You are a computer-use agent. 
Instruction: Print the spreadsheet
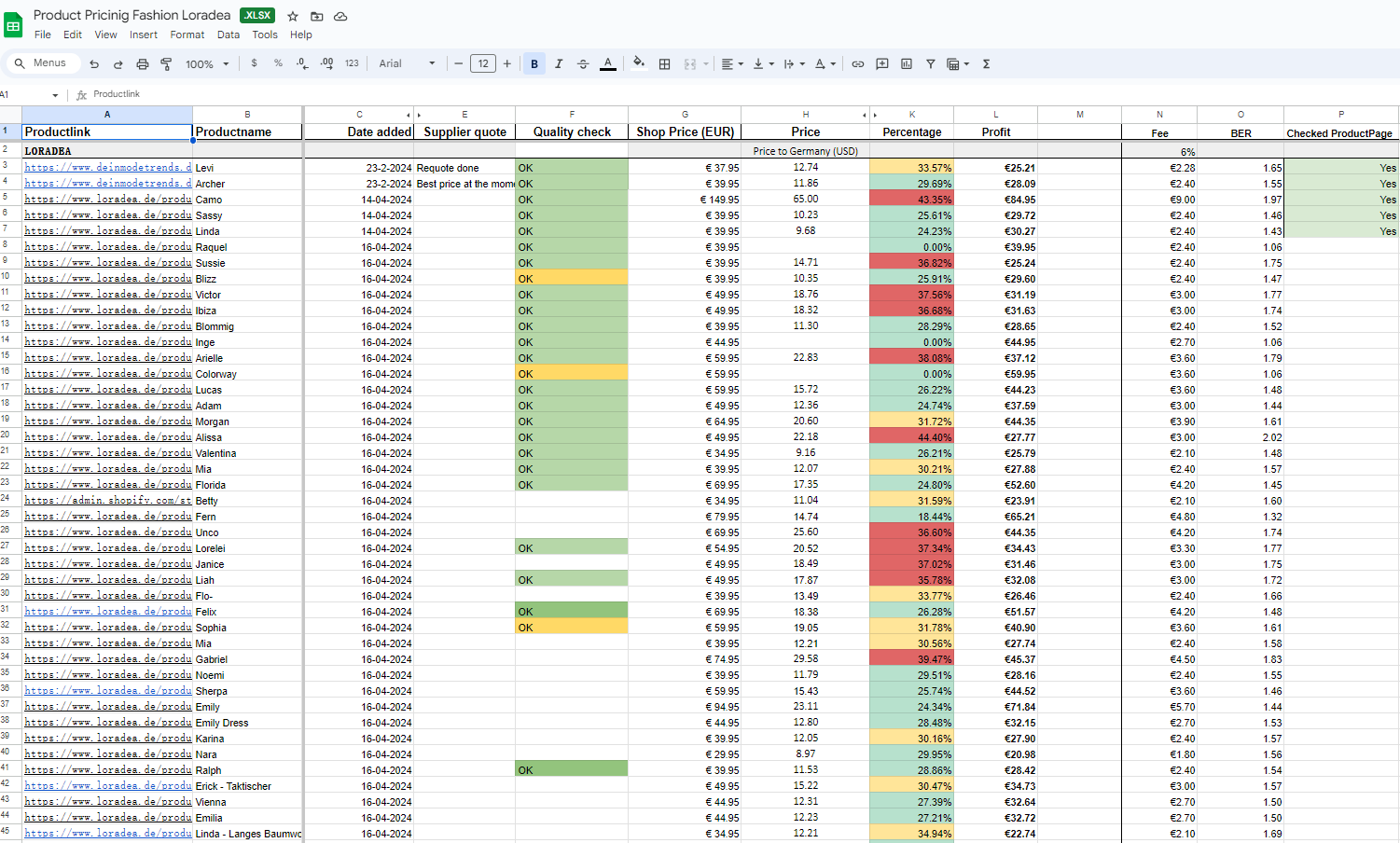(143, 63)
